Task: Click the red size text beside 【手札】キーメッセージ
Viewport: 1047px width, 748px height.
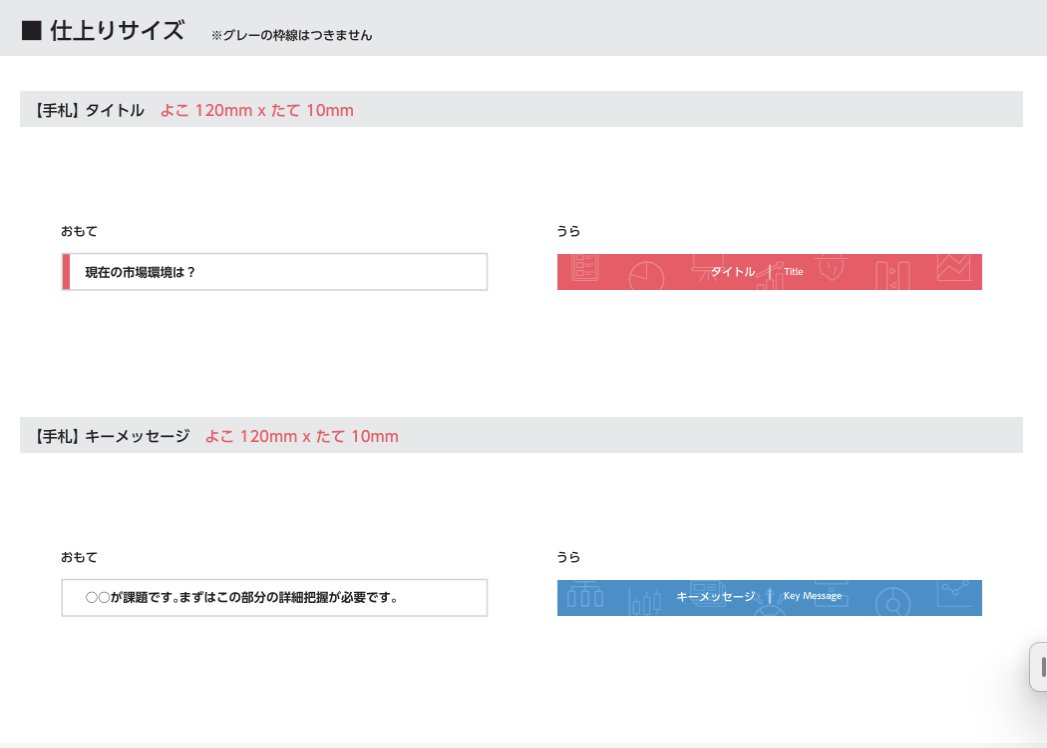Action: point(302,436)
